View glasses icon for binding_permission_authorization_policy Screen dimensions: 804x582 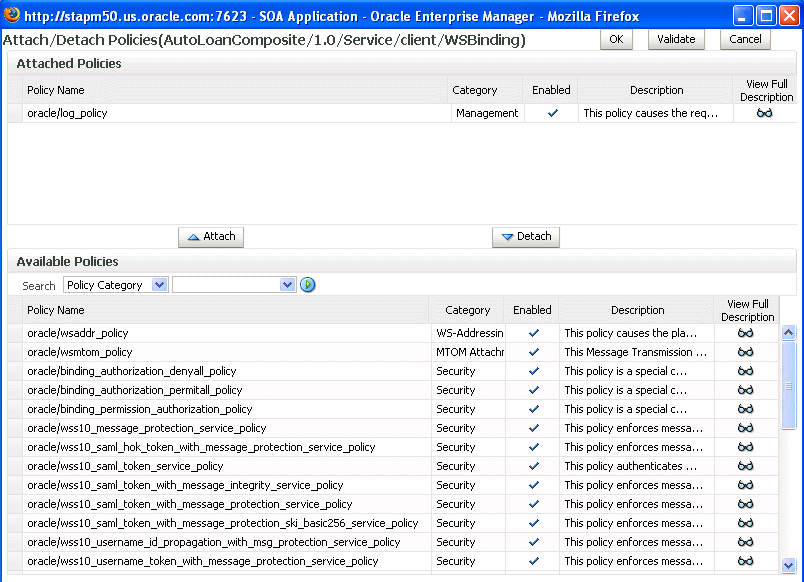[x=745, y=409]
